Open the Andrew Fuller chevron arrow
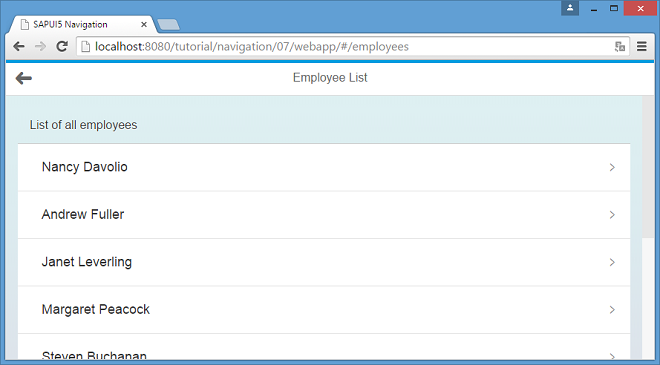Screen dimensions: 660x365 click(612, 215)
